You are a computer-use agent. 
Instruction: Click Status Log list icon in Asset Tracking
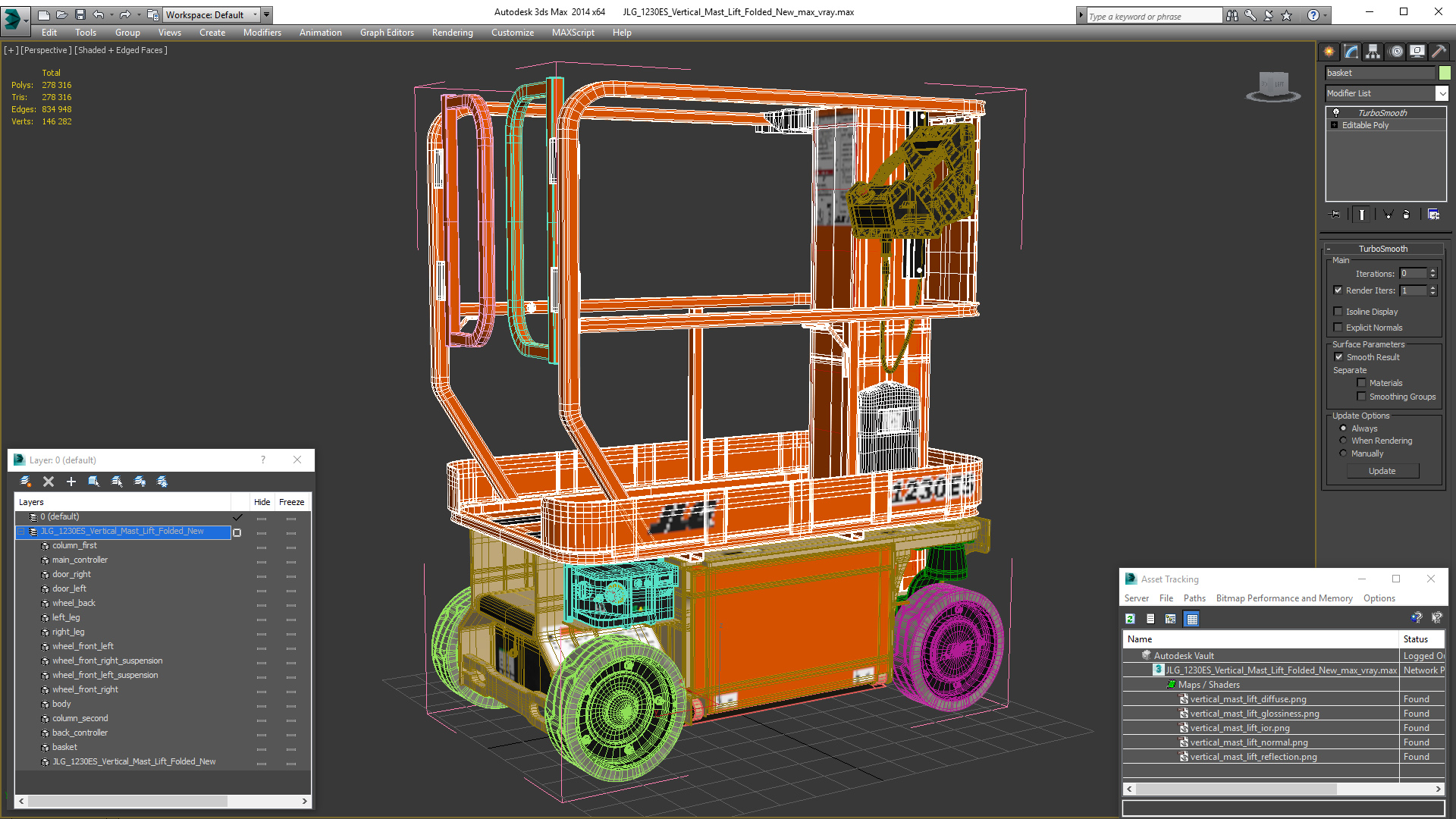[1150, 619]
